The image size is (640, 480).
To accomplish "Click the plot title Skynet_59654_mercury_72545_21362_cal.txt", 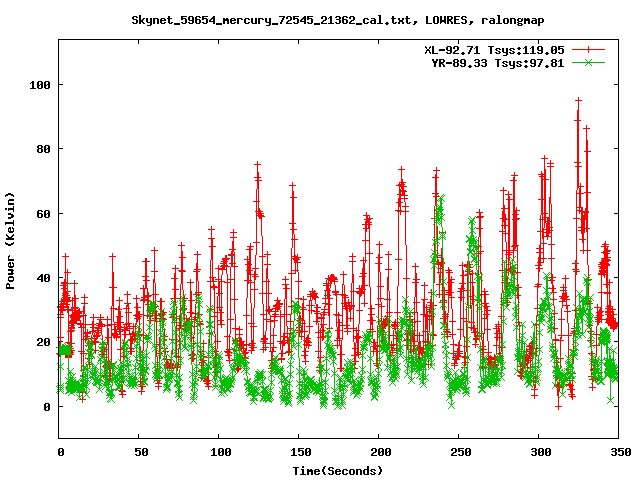I will point(338,20).
